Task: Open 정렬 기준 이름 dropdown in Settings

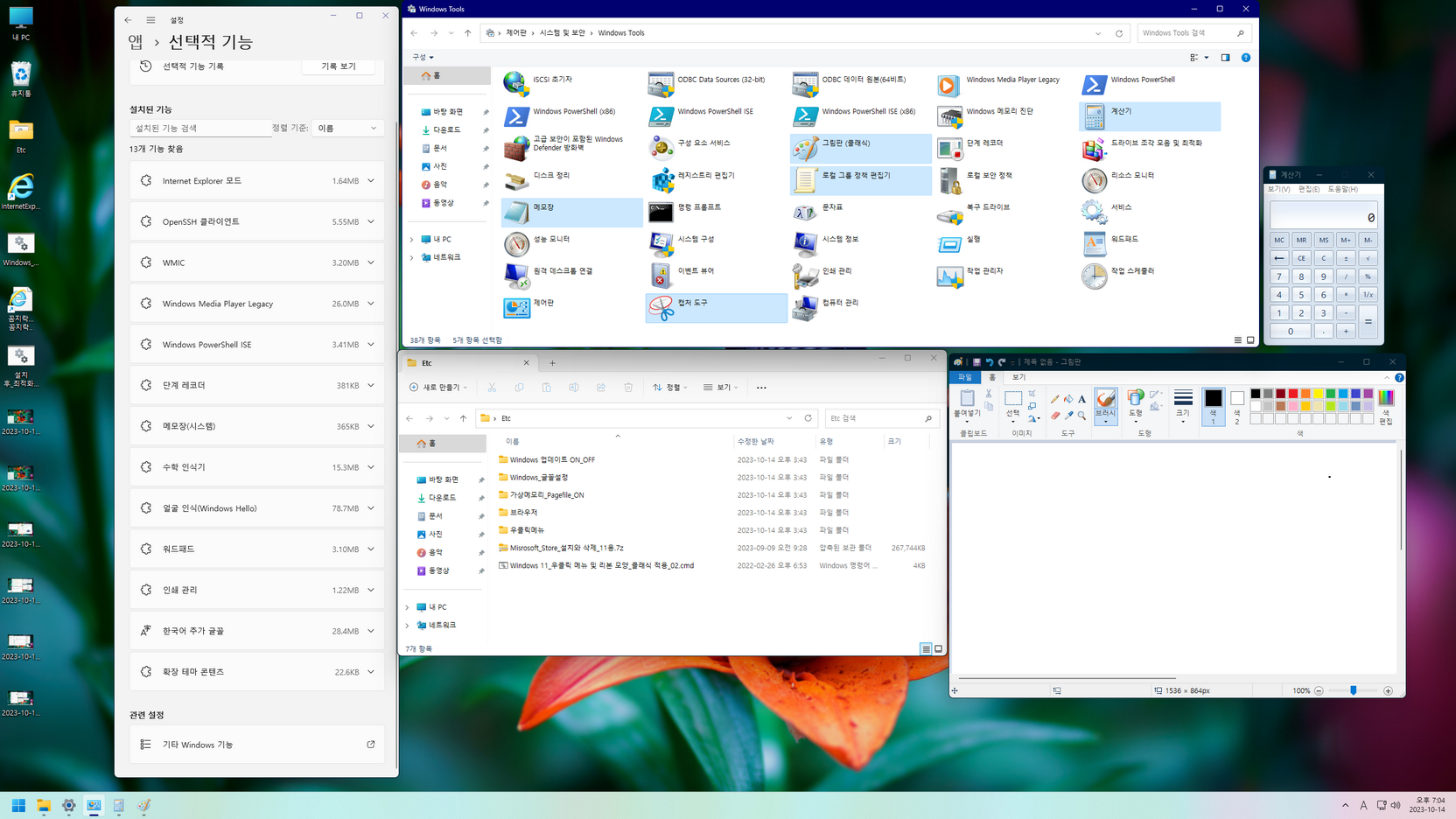Action: [x=347, y=129]
